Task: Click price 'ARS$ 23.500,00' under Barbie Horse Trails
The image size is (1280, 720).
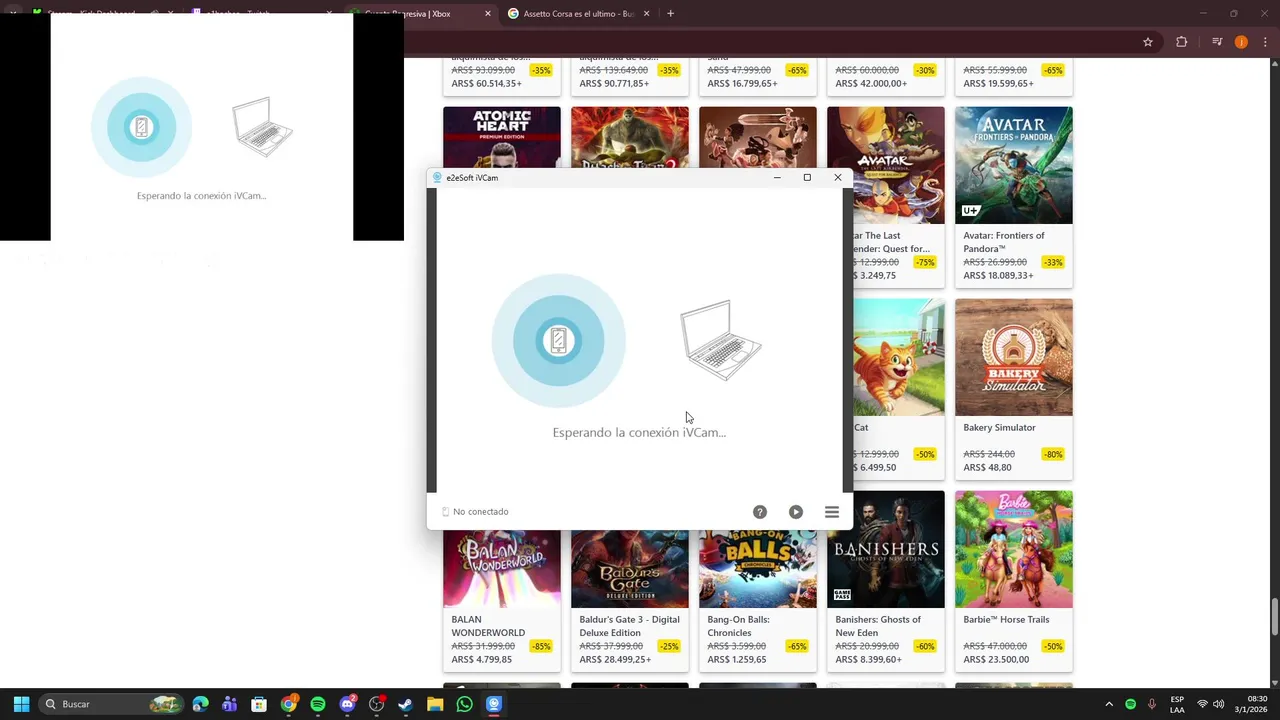Action: [996, 660]
